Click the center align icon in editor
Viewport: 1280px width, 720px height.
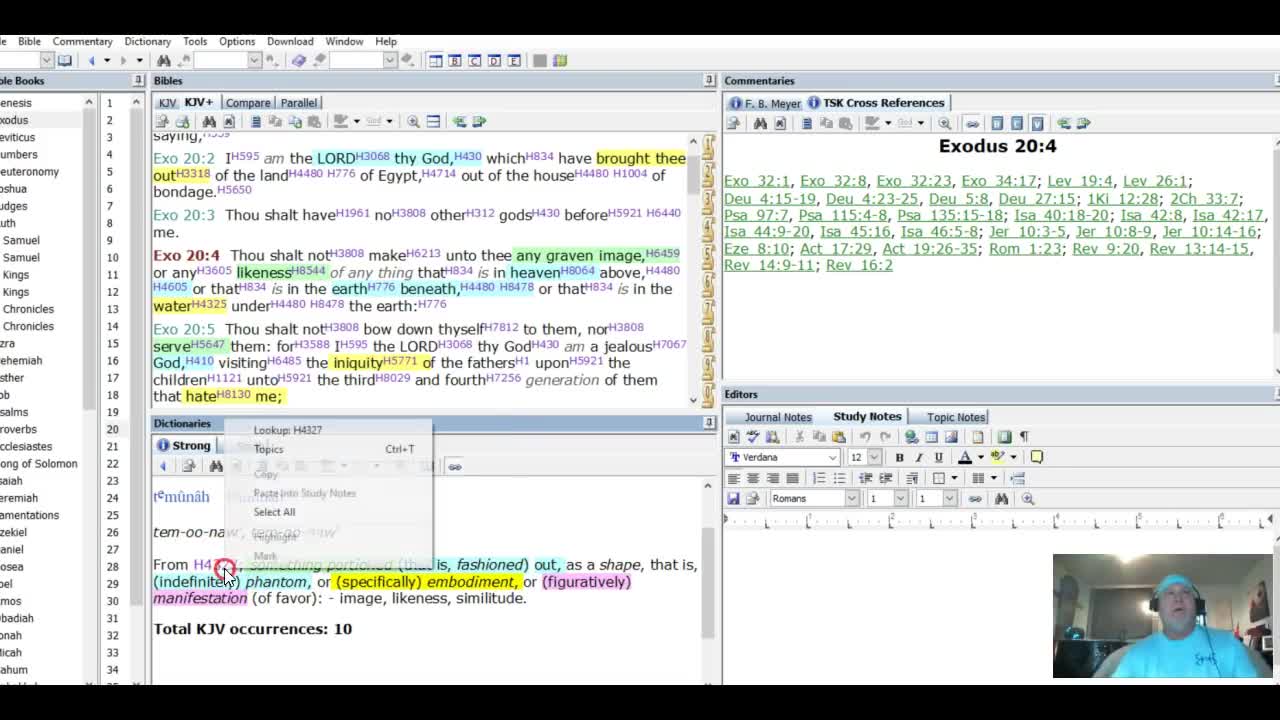pyautogui.click(x=753, y=478)
